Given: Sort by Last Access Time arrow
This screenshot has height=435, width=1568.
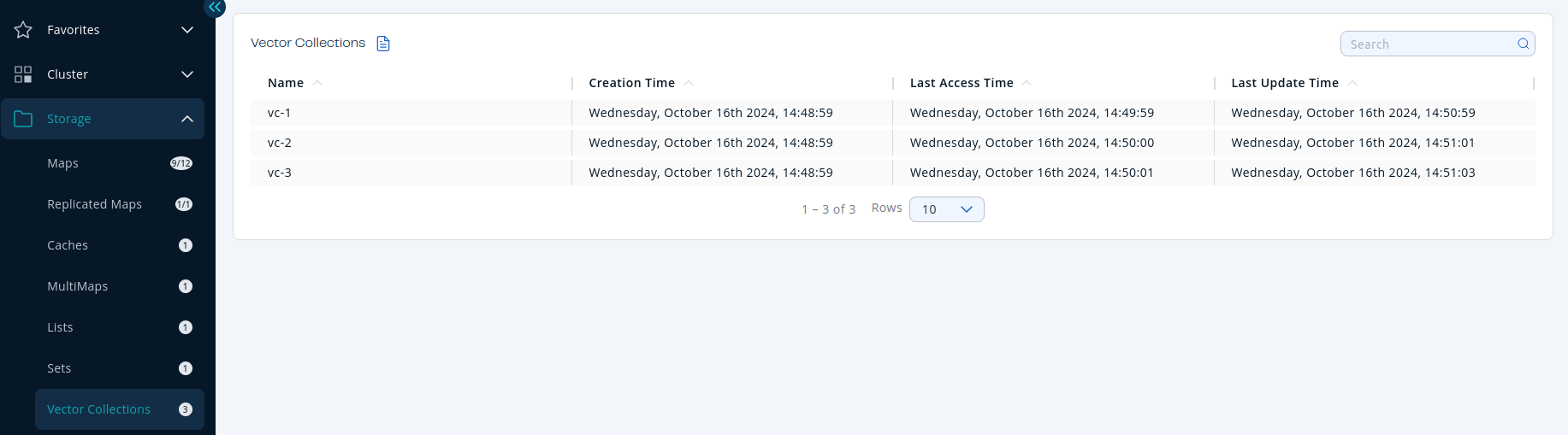Looking at the screenshot, I should pos(1027,83).
